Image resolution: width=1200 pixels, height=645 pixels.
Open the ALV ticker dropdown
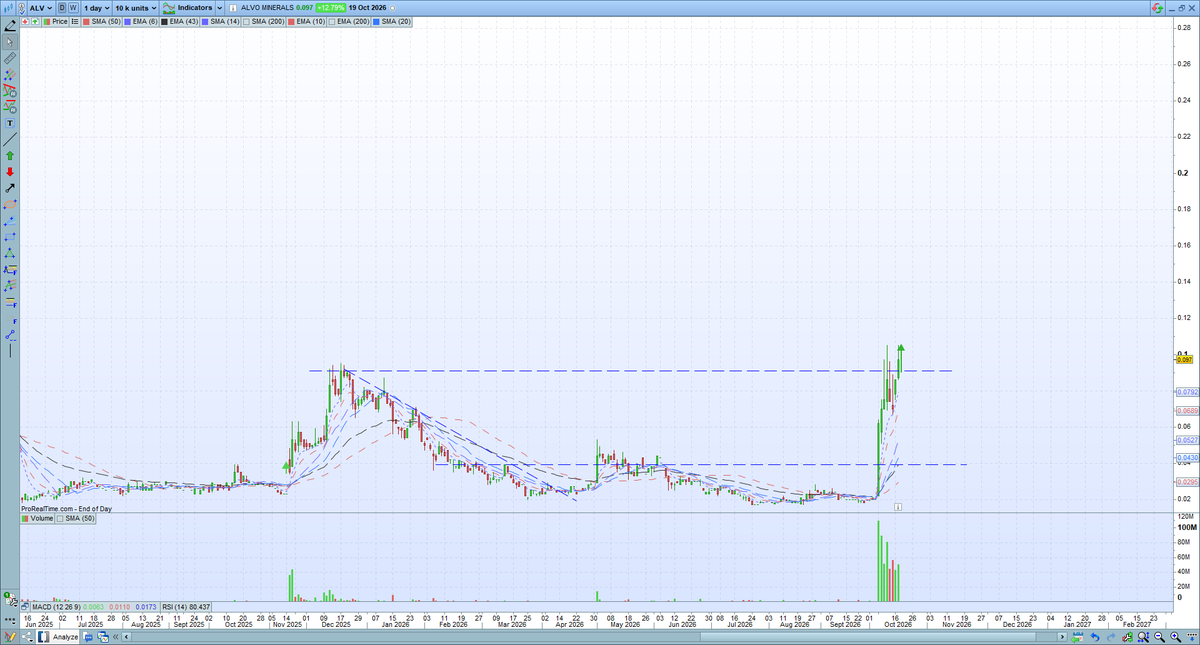pyautogui.click(x=41, y=8)
